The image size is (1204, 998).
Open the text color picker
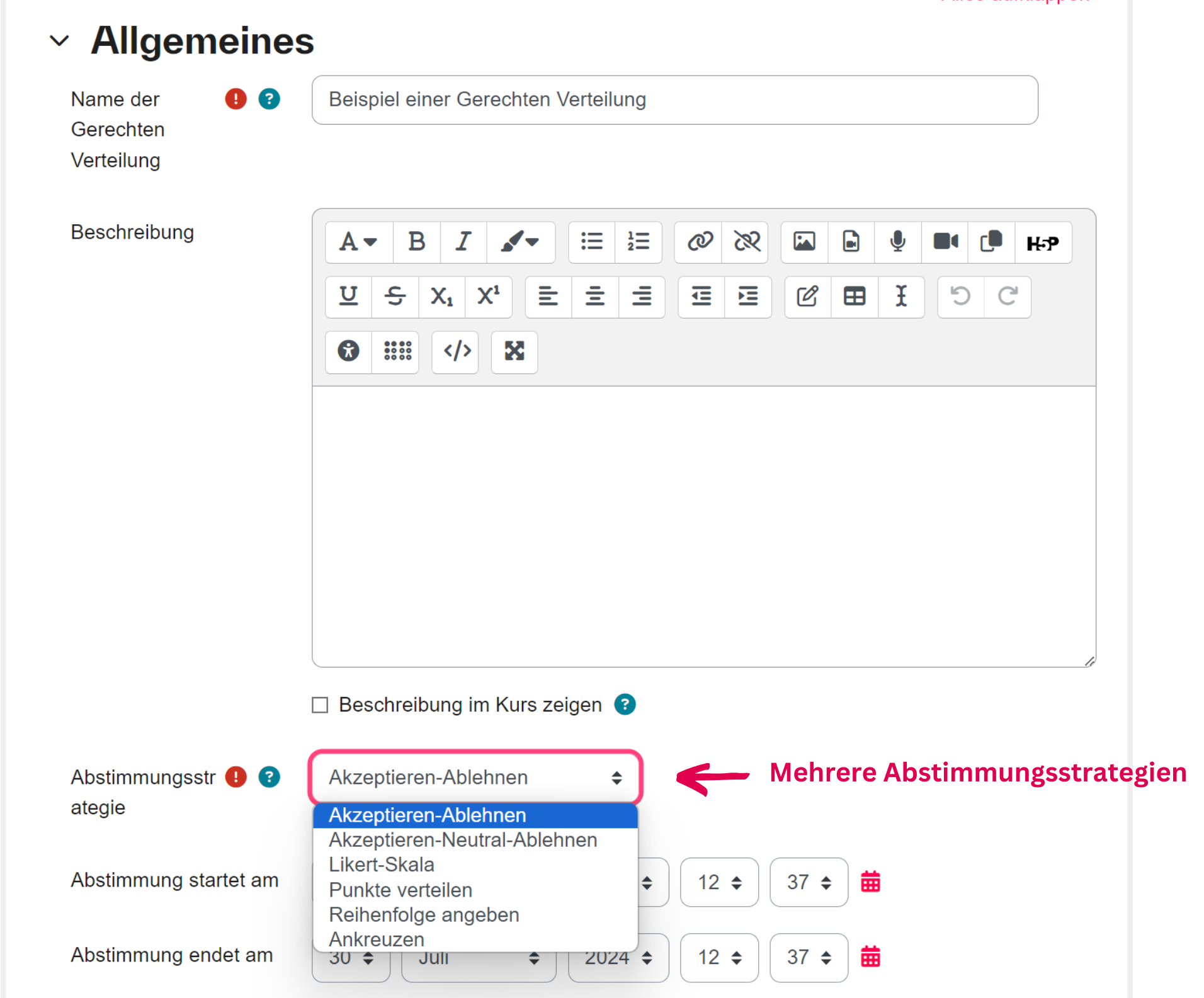(520, 242)
